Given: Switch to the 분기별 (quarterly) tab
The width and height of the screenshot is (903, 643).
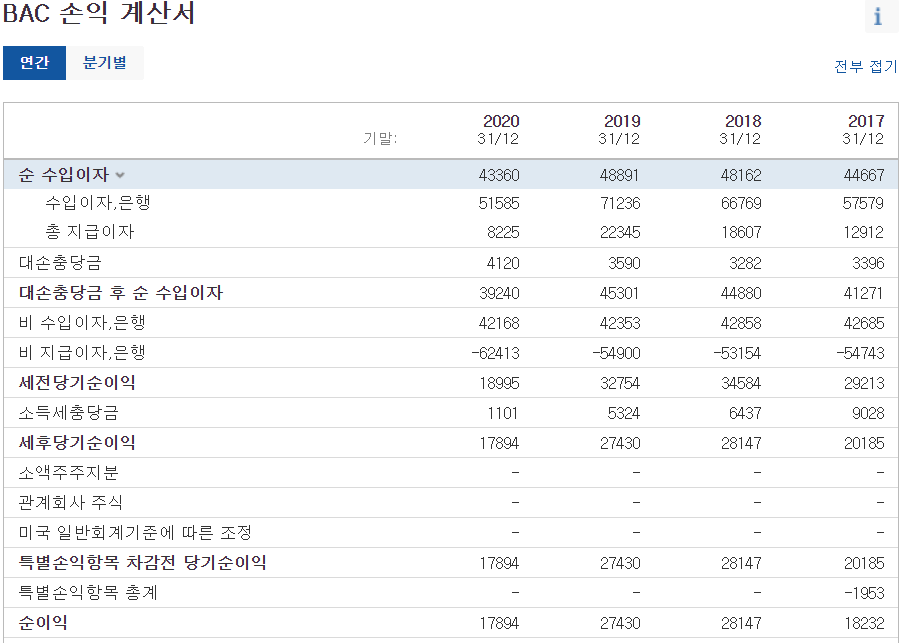Looking at the screenshot, I should [x=105, y=63].
